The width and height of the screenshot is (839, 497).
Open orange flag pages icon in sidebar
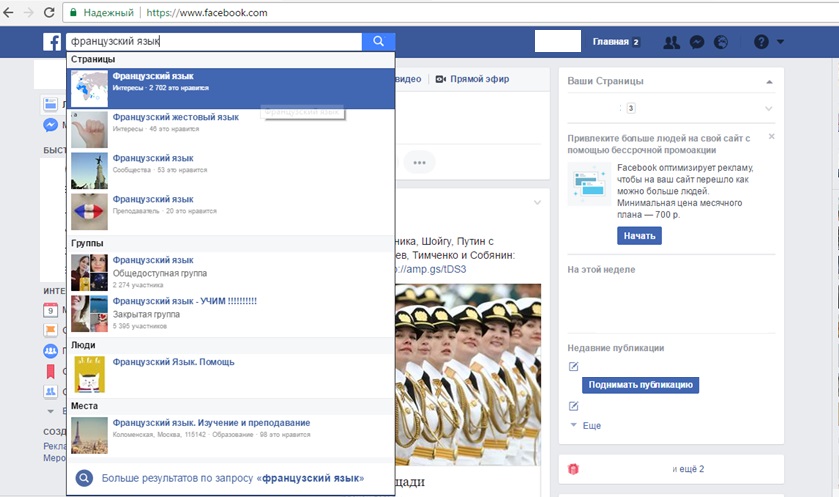pos(50,330)
